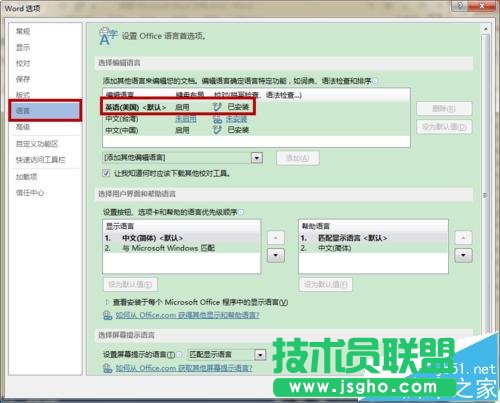500x403 pixels.
Task: Open the 高级 options category
Action: point(23,127)
